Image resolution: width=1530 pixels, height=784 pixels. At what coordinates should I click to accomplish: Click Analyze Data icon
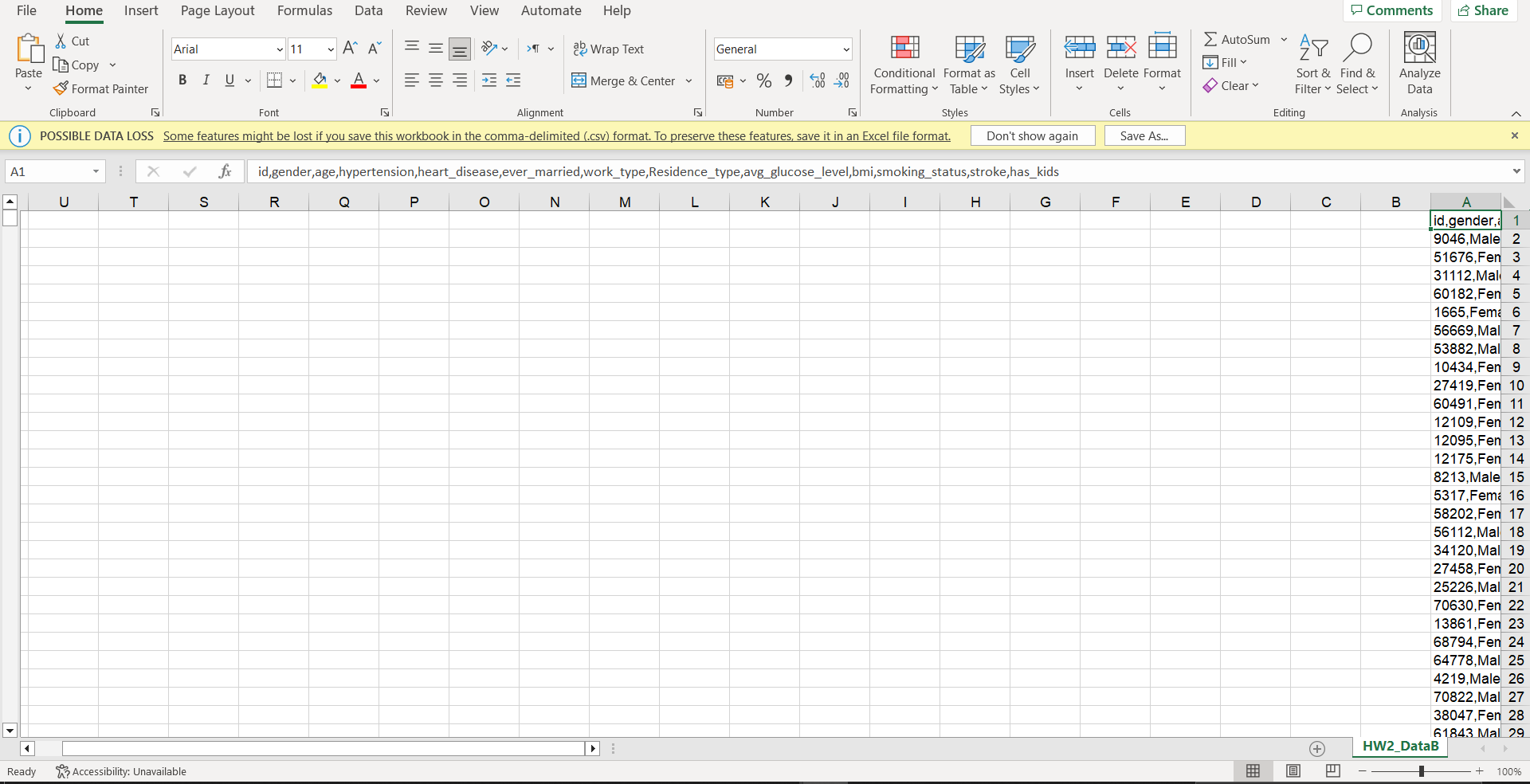click(x=1419, y=49)
